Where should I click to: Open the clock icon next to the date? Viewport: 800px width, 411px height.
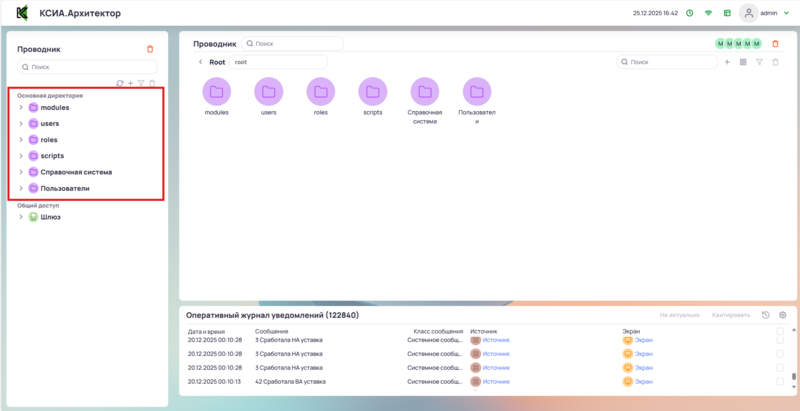pos(689,14)
